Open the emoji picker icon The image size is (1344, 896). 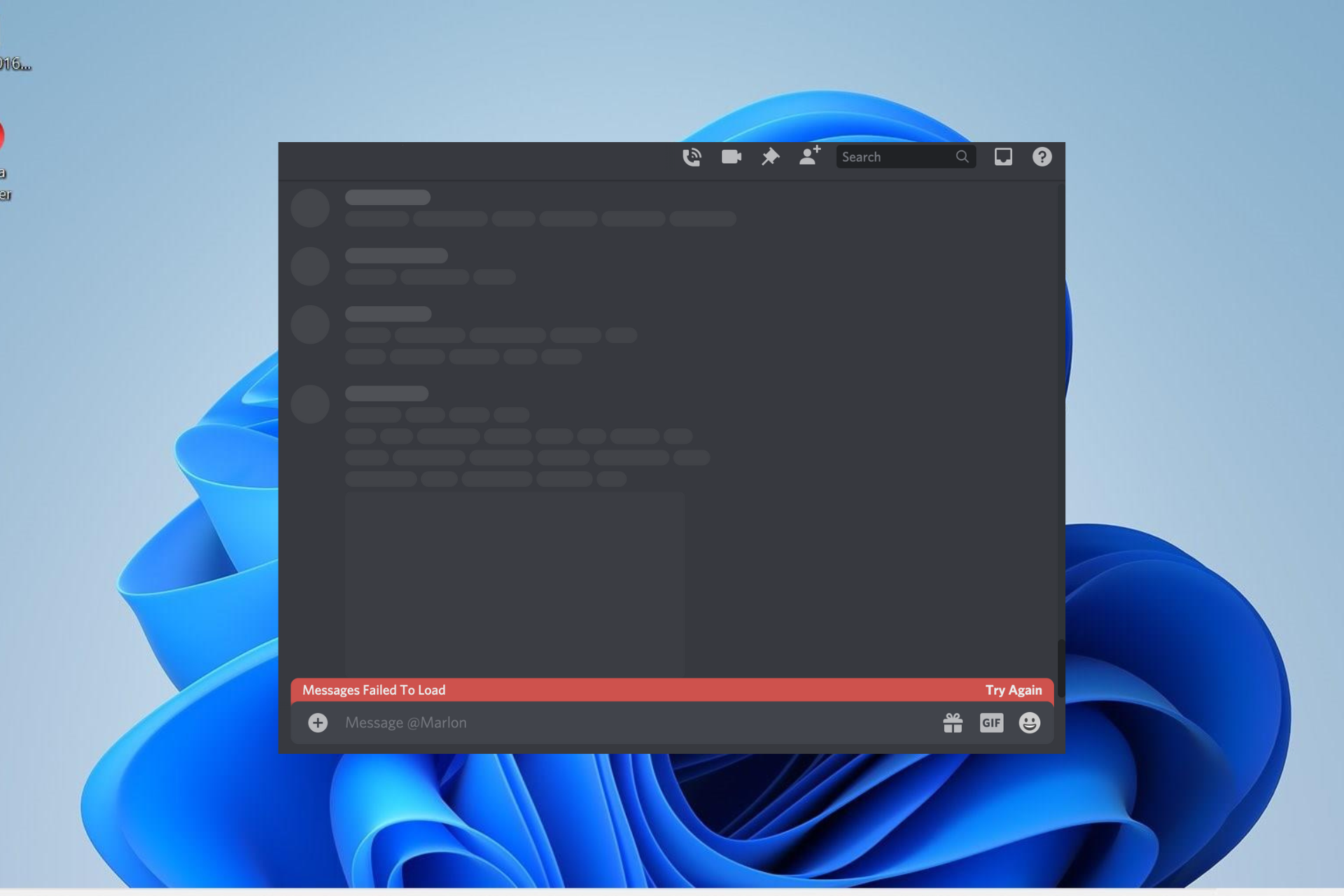pos(1030,722)
